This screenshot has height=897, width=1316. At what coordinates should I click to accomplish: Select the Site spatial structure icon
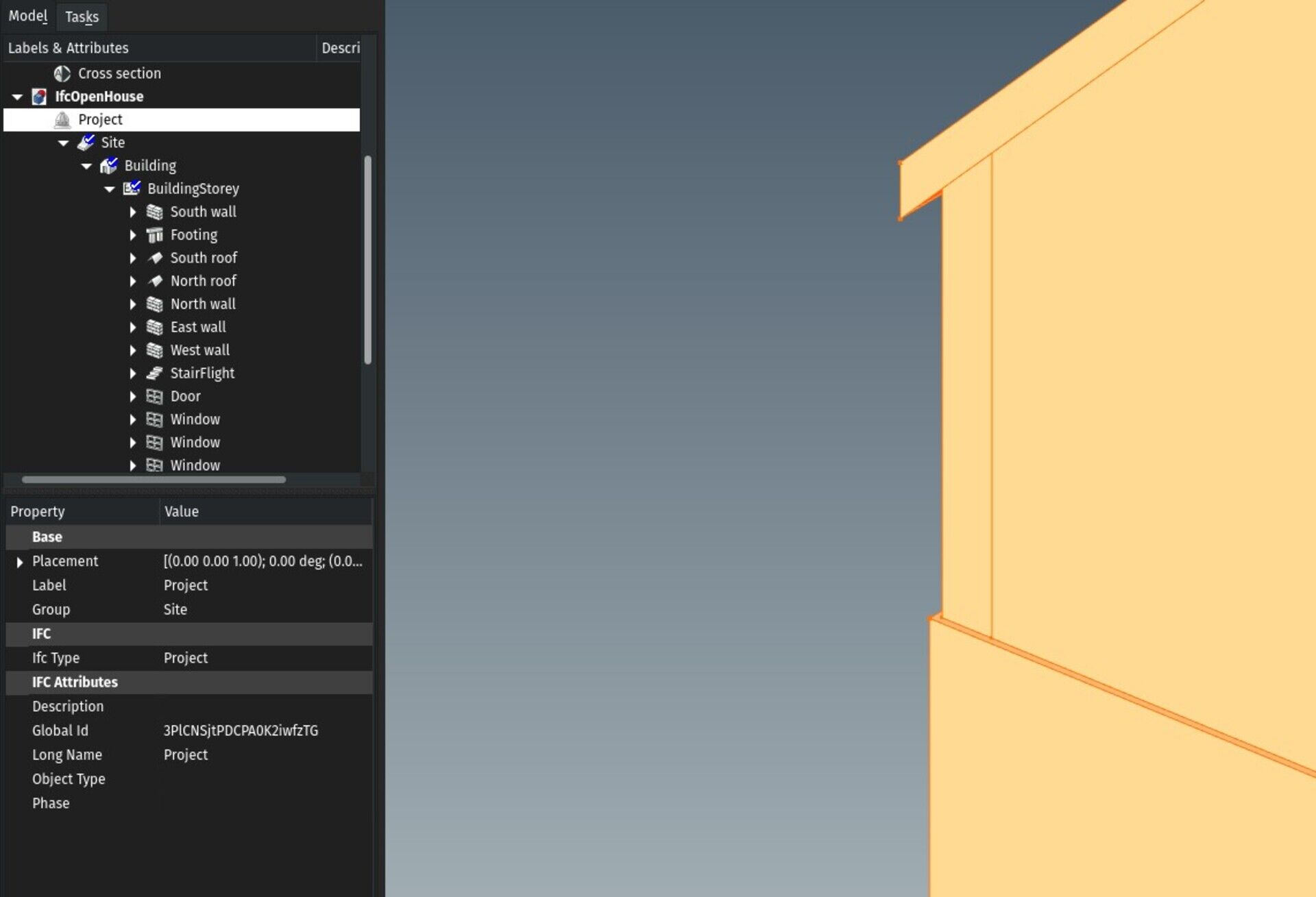pyautogui.click(x=87, y=142)
